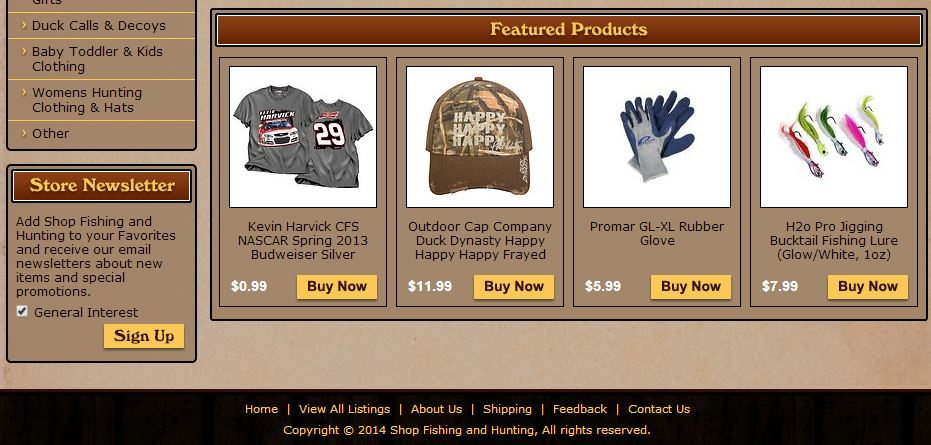Buy the $0.99 Kevin Harvick shirt now

pyautogui.click(x=337, y=286)
